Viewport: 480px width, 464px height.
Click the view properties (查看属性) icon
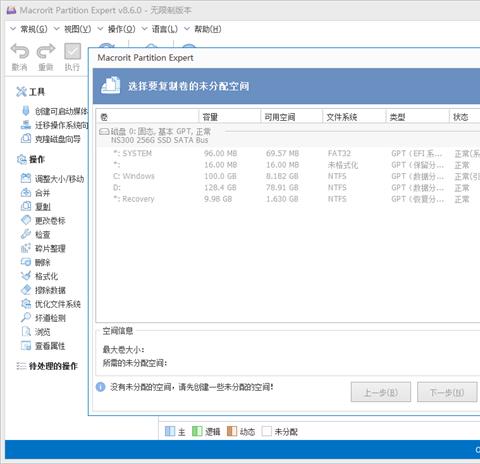tap(26, 346)
